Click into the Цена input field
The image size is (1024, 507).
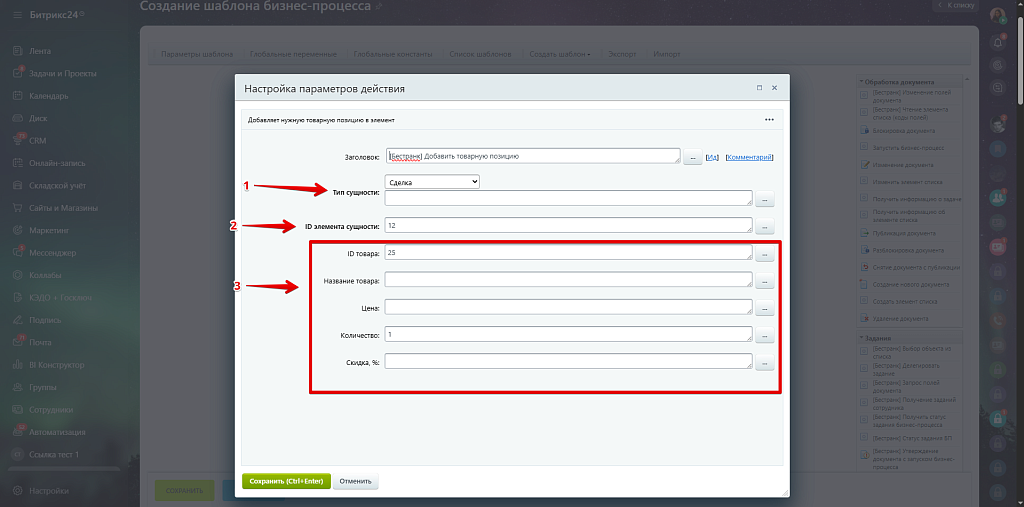pyautogui.click(x=567, y=307)
